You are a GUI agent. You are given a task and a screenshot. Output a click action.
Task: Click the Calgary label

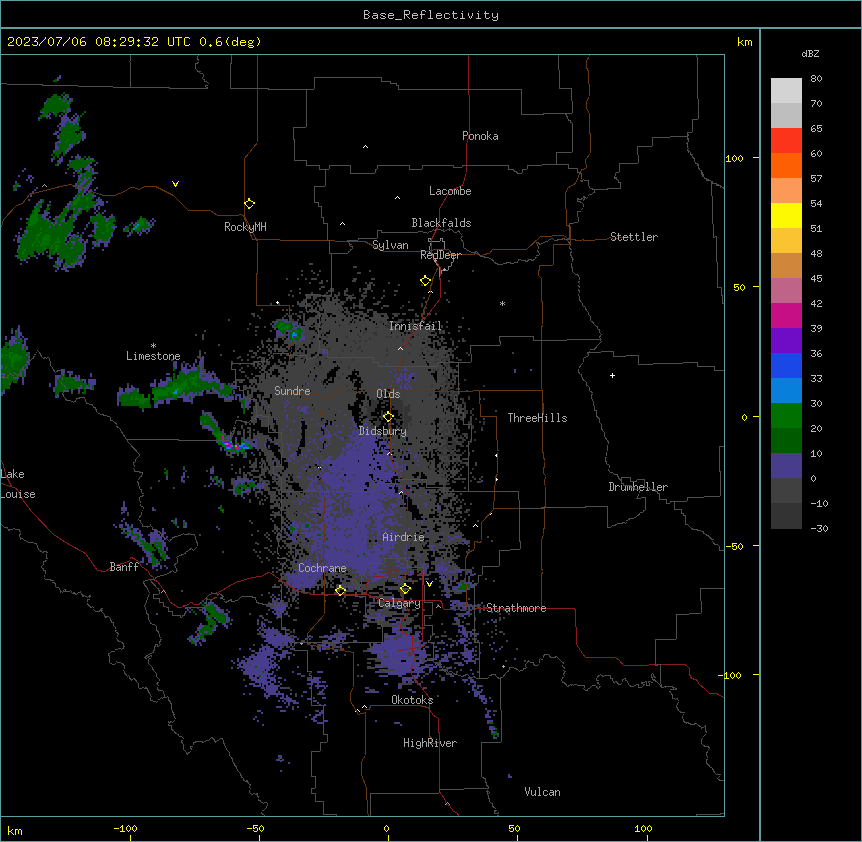pyautogui.click(x=399, y=603)
